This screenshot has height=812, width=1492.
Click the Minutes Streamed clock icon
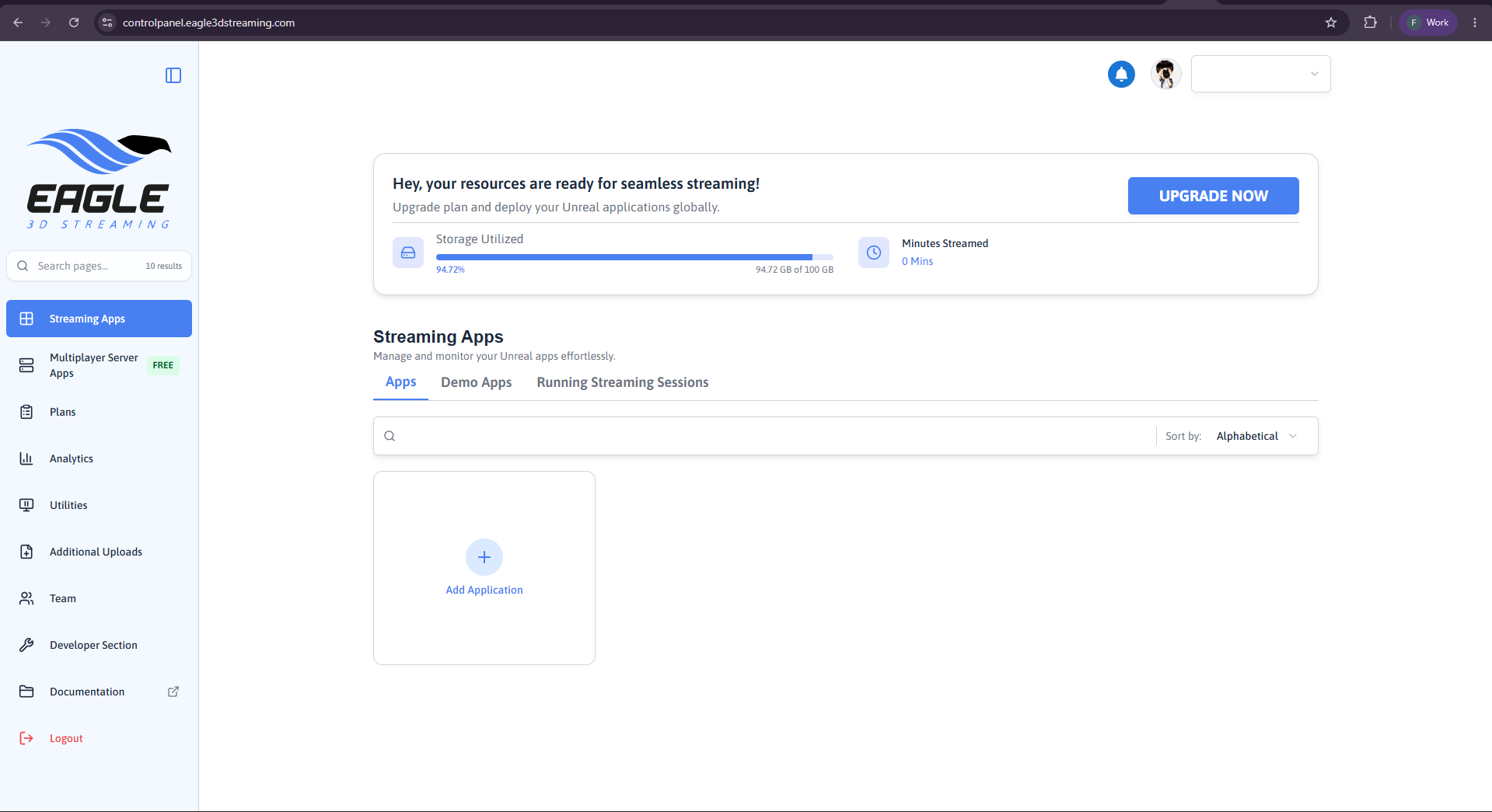pos(874,253)
